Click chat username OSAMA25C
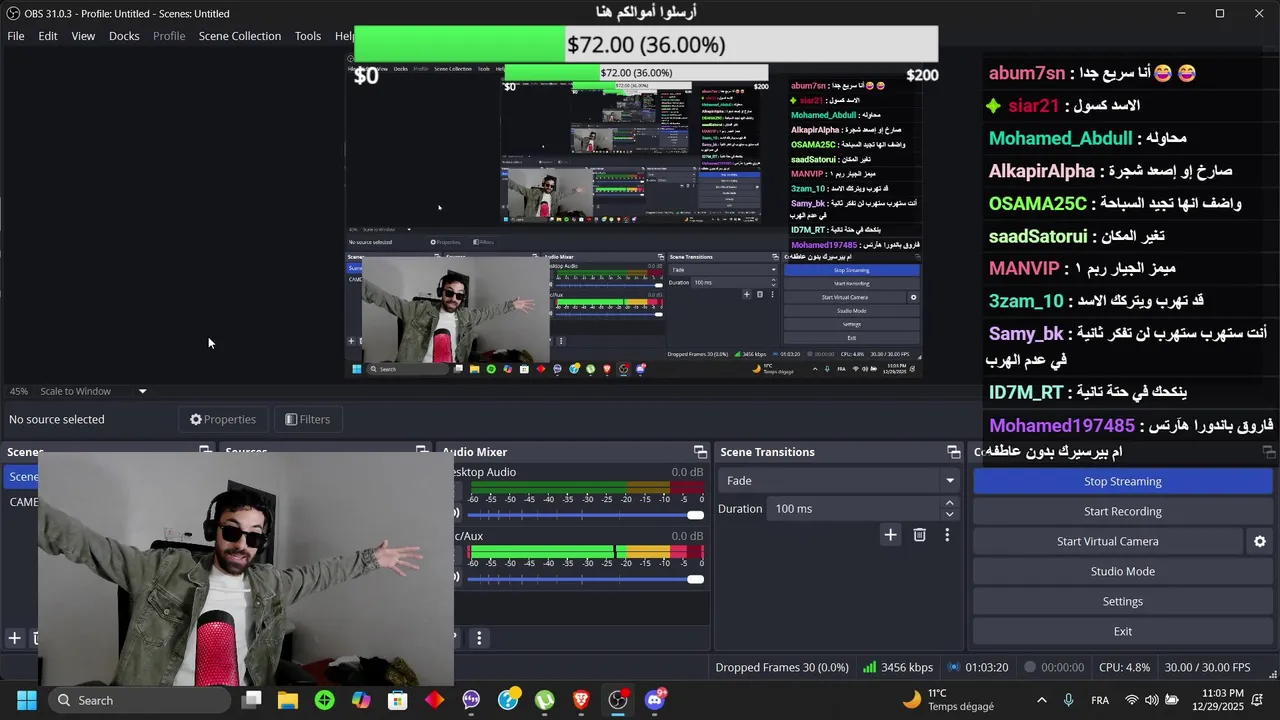This screenshot has height=720, width=1280. point(1037,203)
